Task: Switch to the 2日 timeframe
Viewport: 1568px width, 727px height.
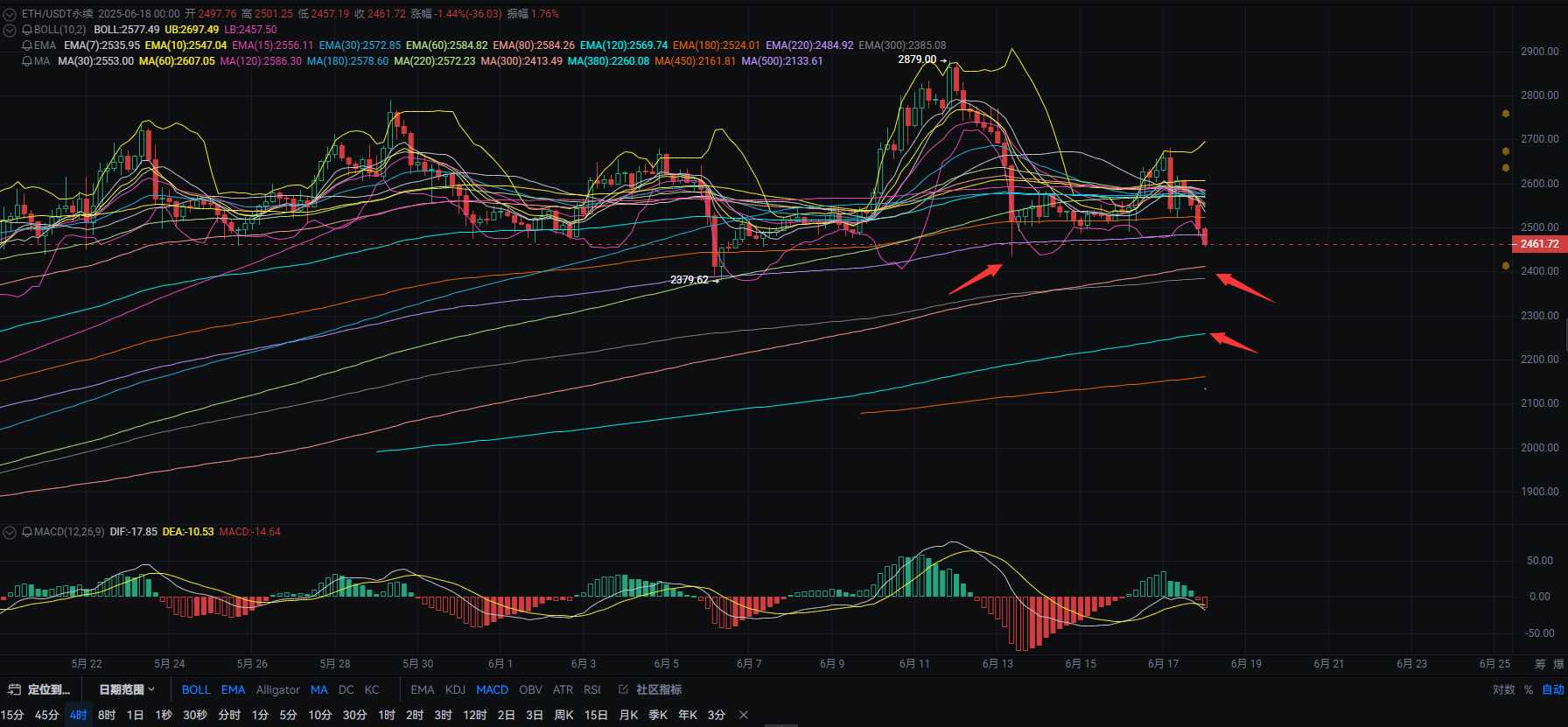Action: pos(507,715)
